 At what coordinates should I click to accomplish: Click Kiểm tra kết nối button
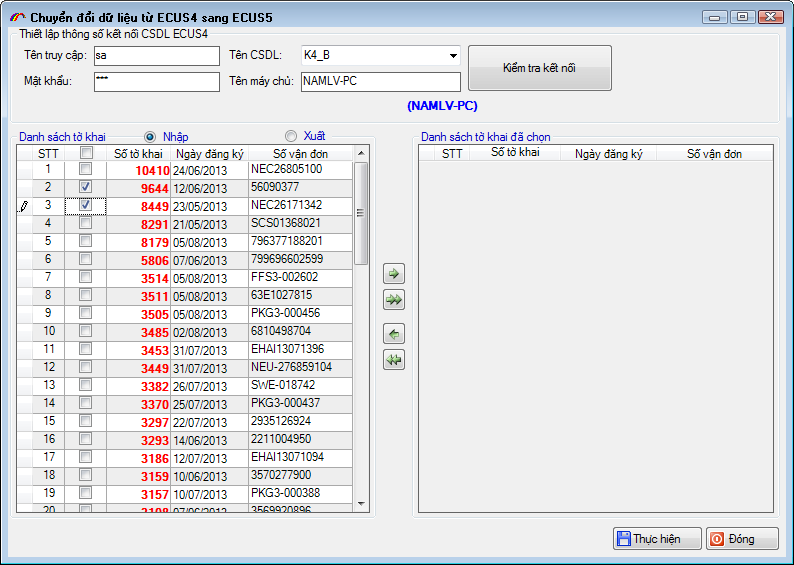pyautogui.click(x=539, y=68)
